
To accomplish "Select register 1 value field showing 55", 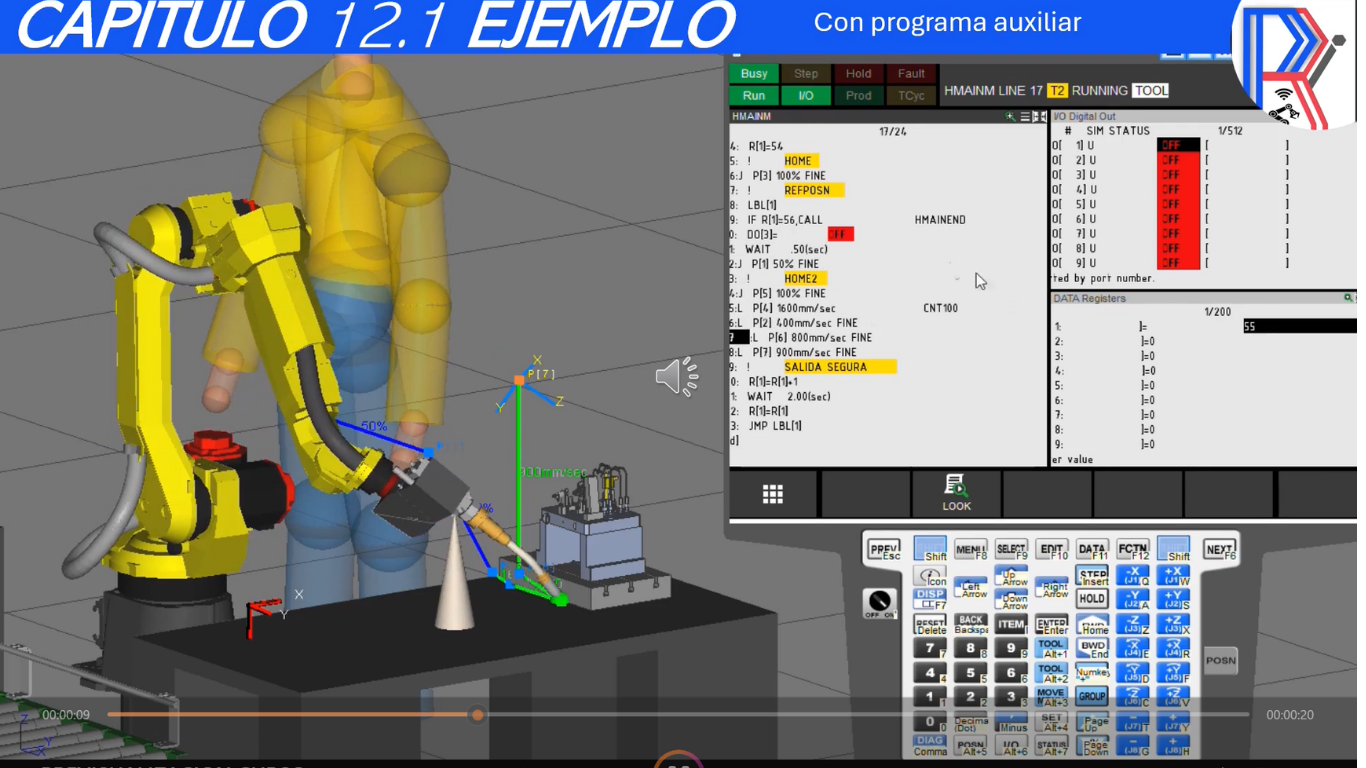I will [x=1298, y=326].
